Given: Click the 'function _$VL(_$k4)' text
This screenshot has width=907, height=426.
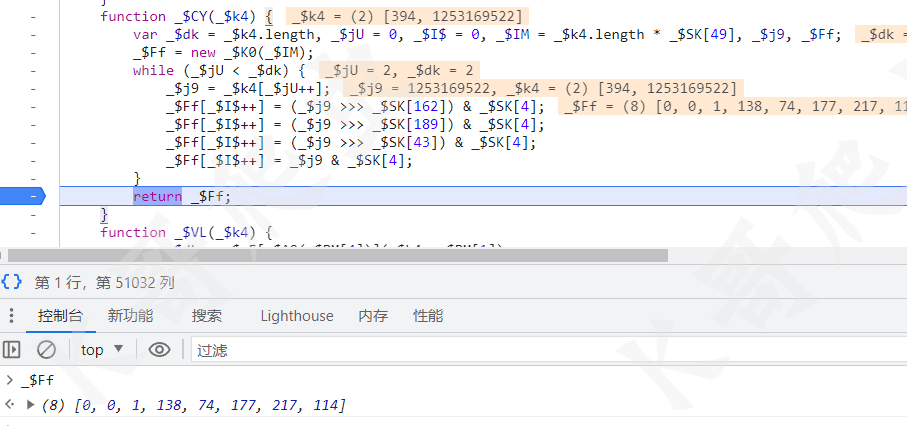Looking at the screenshot, I should 178,232.
